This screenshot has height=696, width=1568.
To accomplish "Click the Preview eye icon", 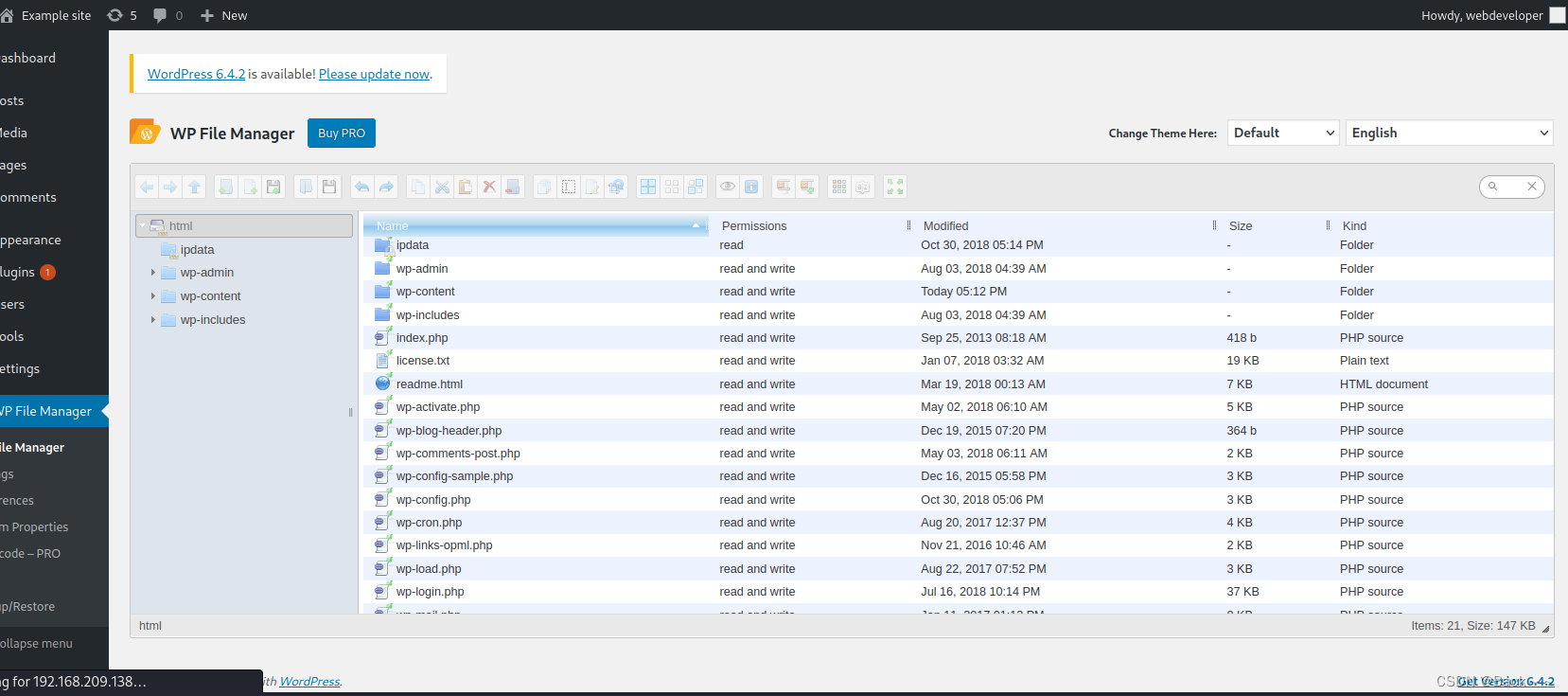I will 728,187.
